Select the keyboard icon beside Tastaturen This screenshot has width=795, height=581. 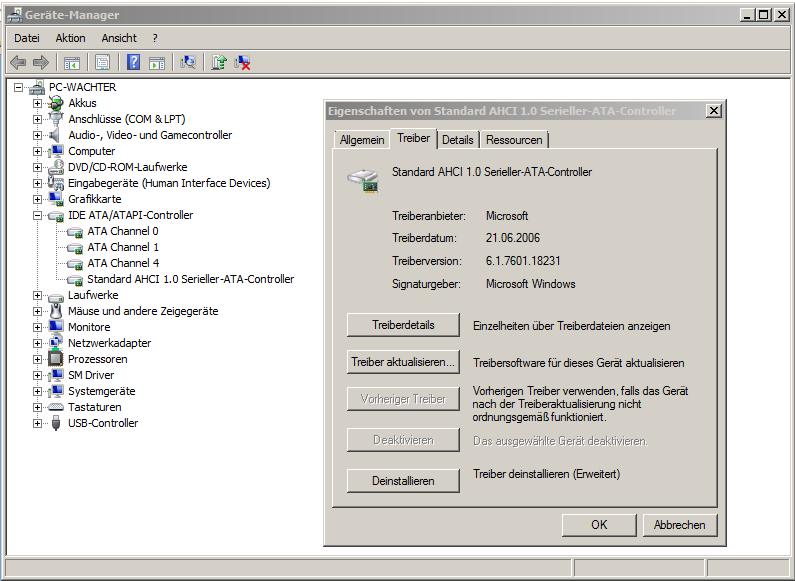tap(56, 407)
